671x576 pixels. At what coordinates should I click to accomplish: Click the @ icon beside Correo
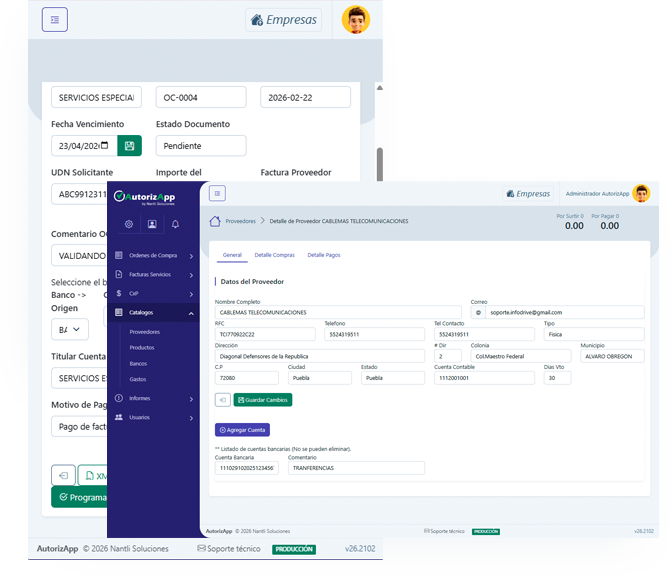click(478, 312)
